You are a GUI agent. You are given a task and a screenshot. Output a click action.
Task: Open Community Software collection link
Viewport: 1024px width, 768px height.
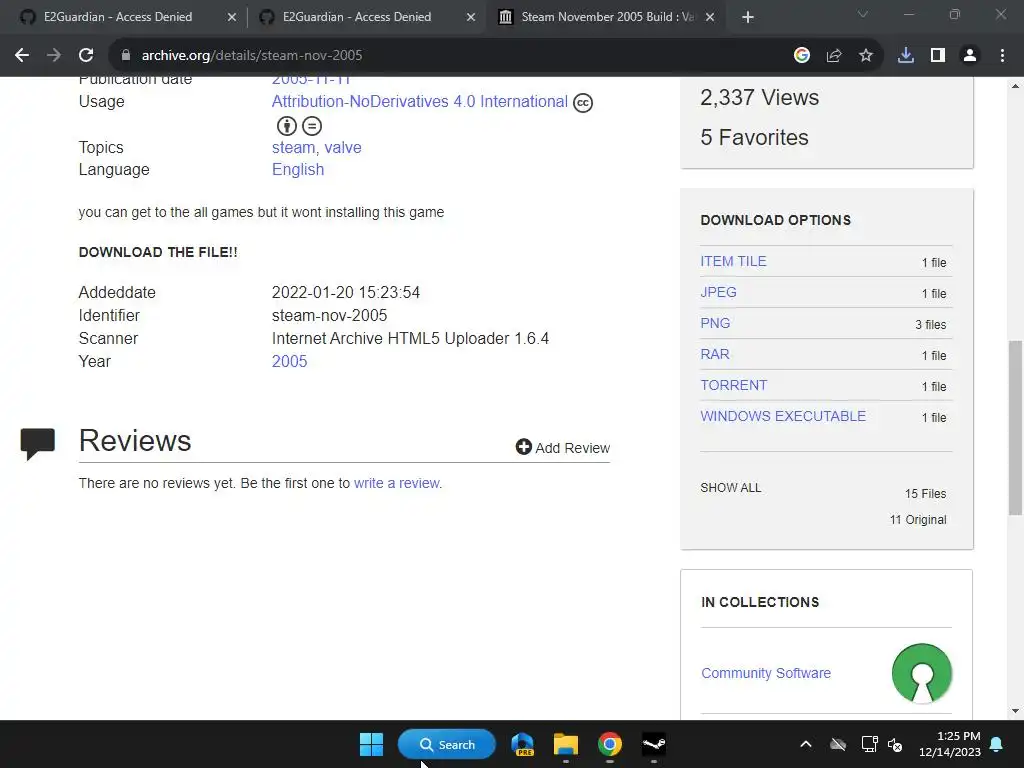[x=766, y=673]
